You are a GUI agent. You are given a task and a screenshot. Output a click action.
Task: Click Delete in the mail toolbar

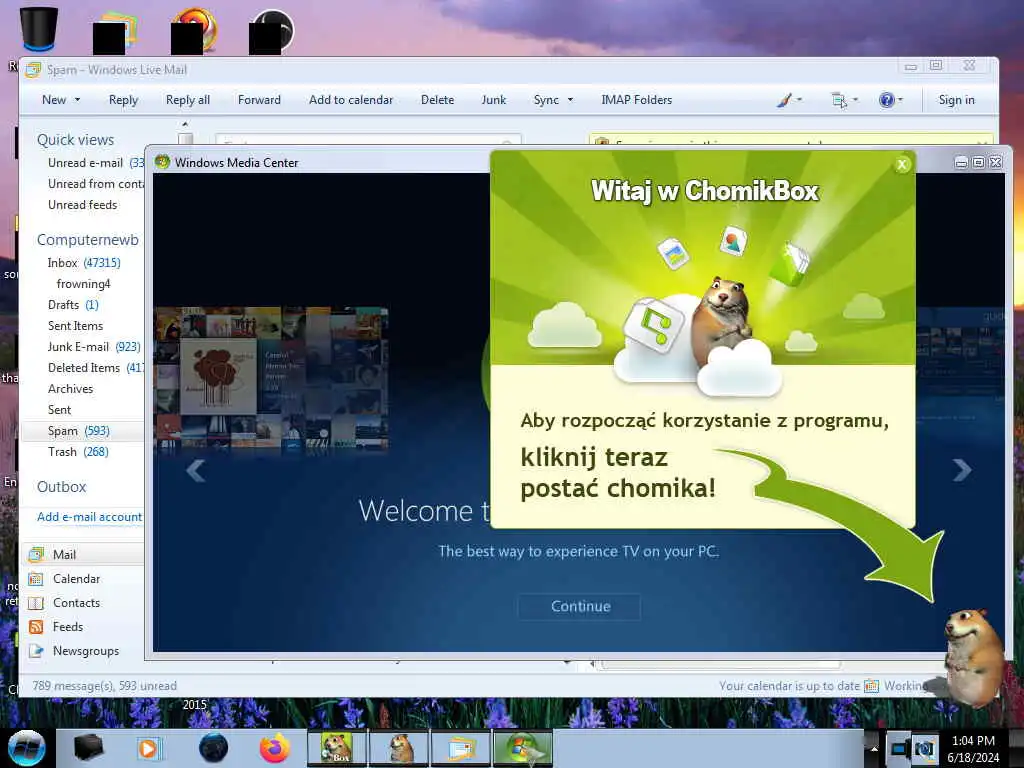tap(437, 100)
